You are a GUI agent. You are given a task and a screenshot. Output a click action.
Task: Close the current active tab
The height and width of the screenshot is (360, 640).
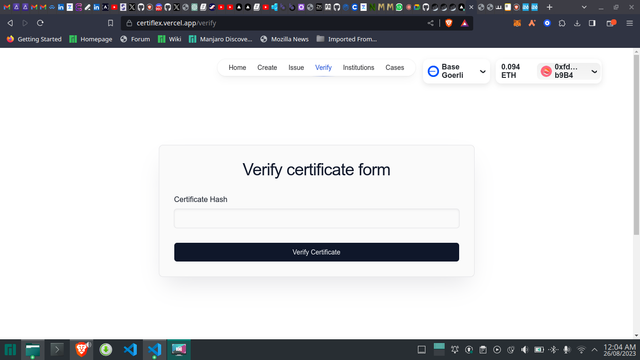tap(471, 7)
